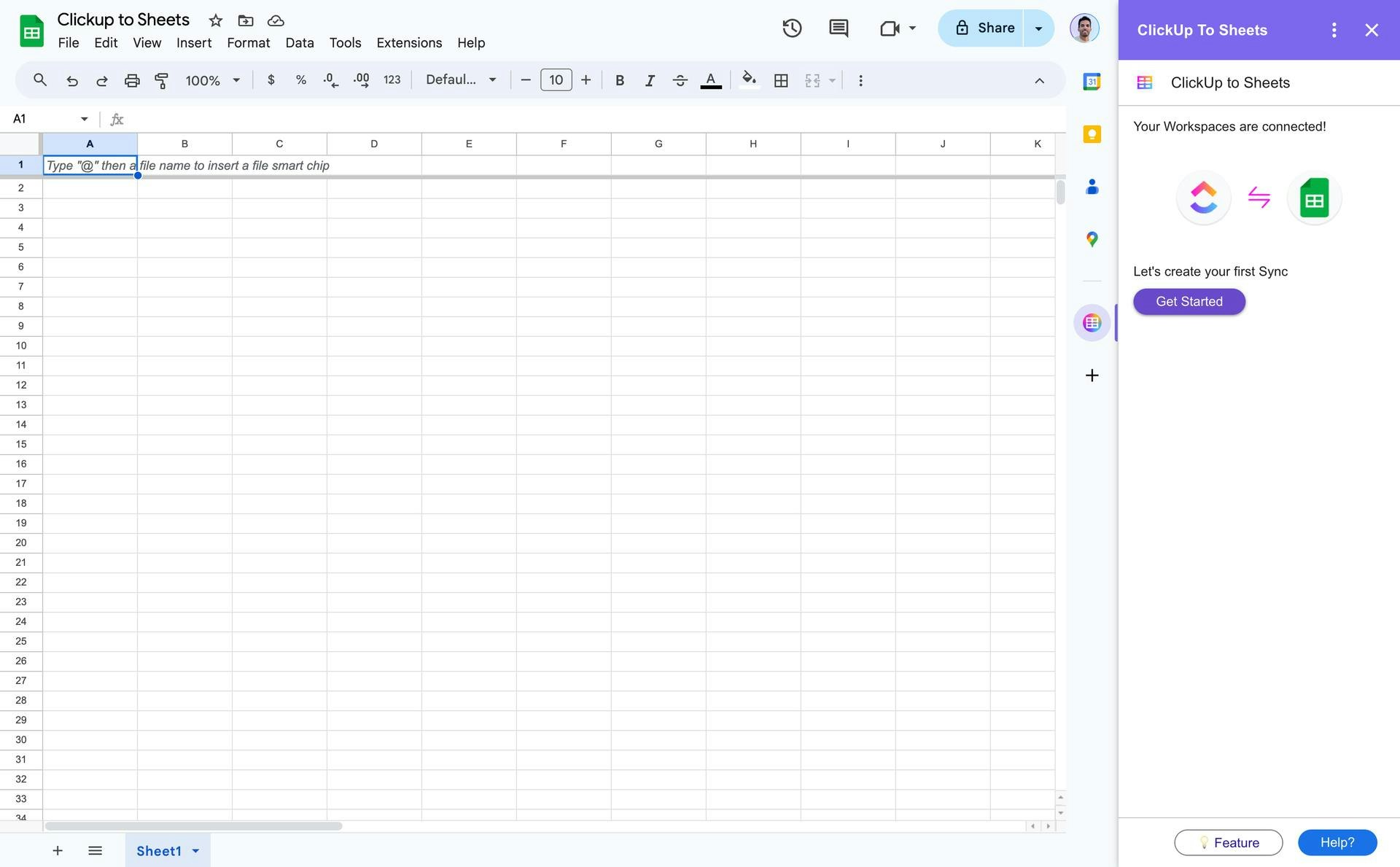Screen dimensions: 1400x867
Task: Open Google Keep side panel icon
Action: [x=1092, y=134]
